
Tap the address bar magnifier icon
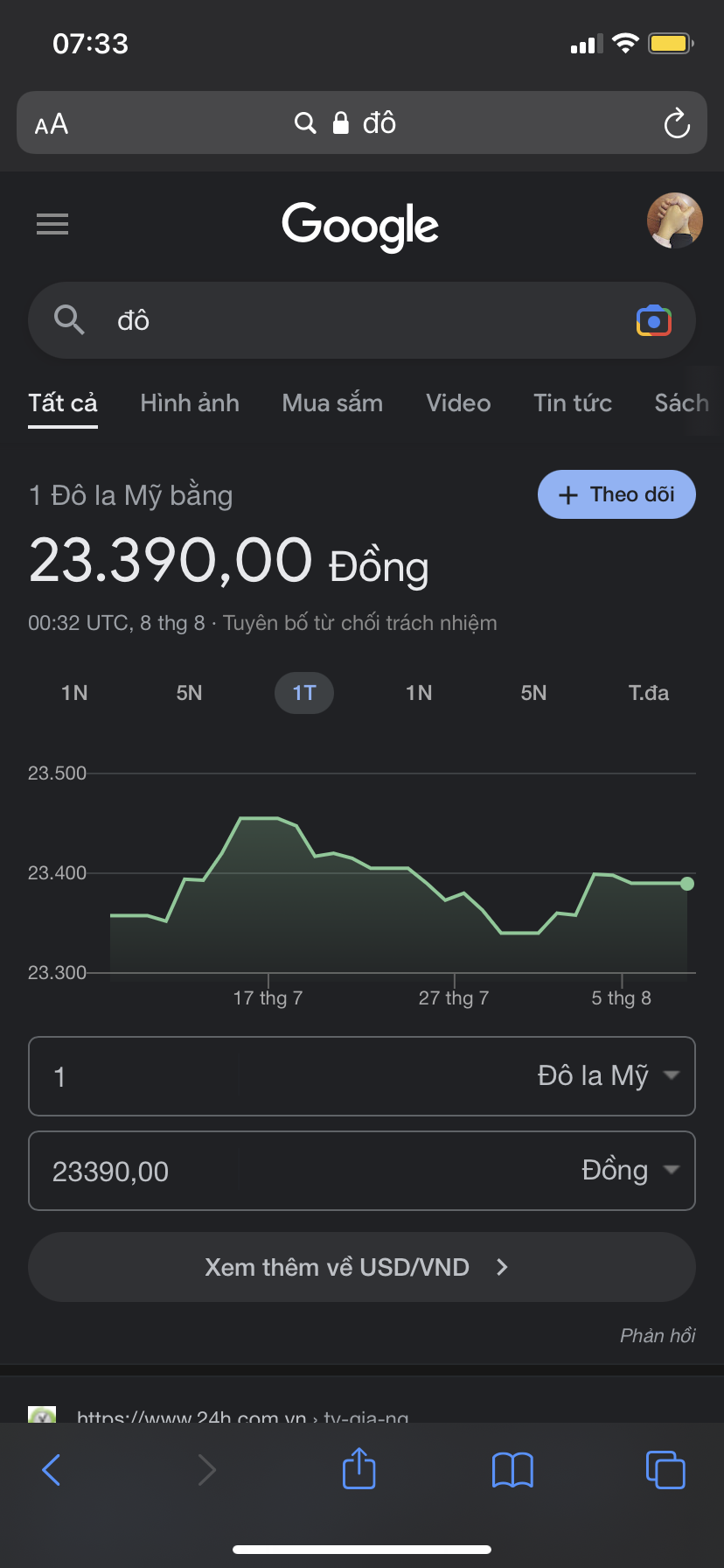(x=305, y=123)
